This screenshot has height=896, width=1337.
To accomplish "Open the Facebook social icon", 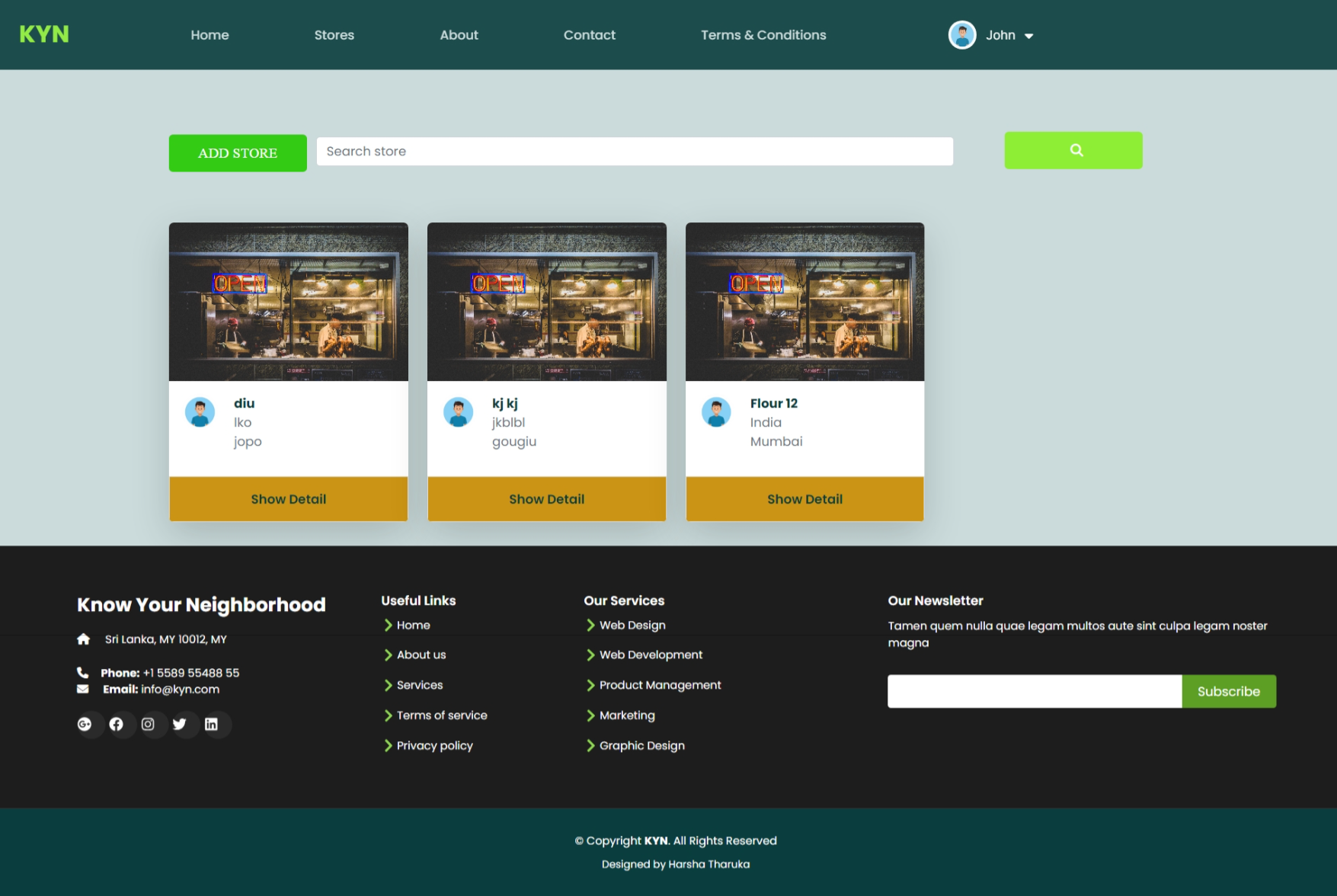I will 116,724.
